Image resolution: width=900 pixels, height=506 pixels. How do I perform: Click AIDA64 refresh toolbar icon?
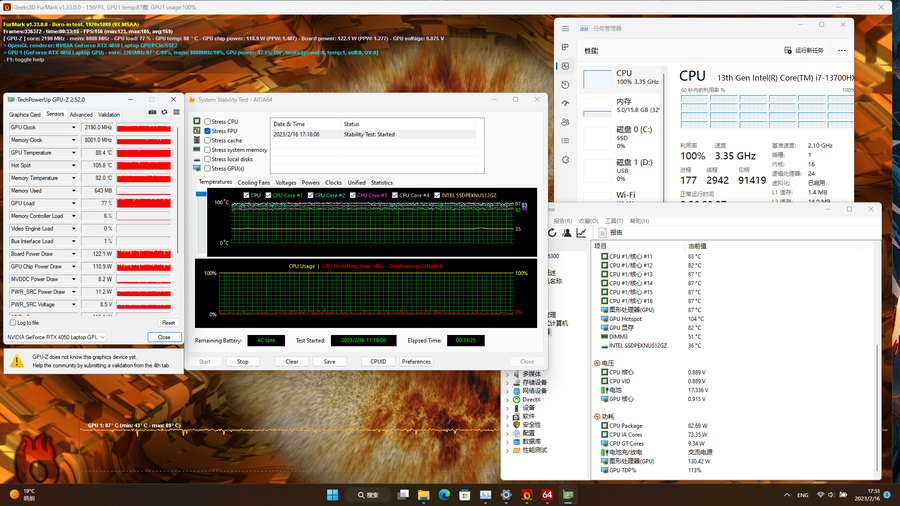click(552, 232)
